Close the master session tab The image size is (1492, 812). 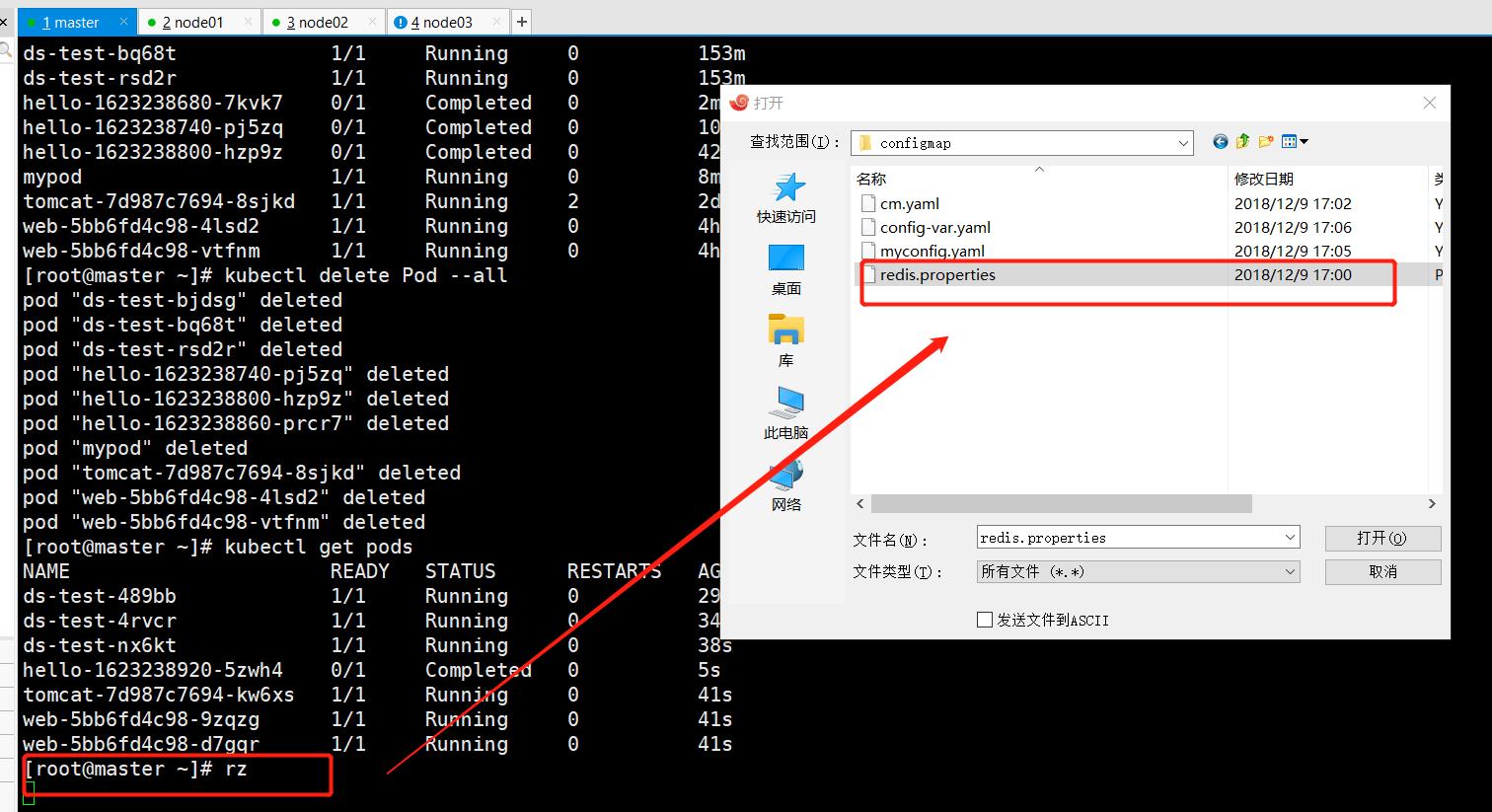pyautogui.click(x=123, y=22)
